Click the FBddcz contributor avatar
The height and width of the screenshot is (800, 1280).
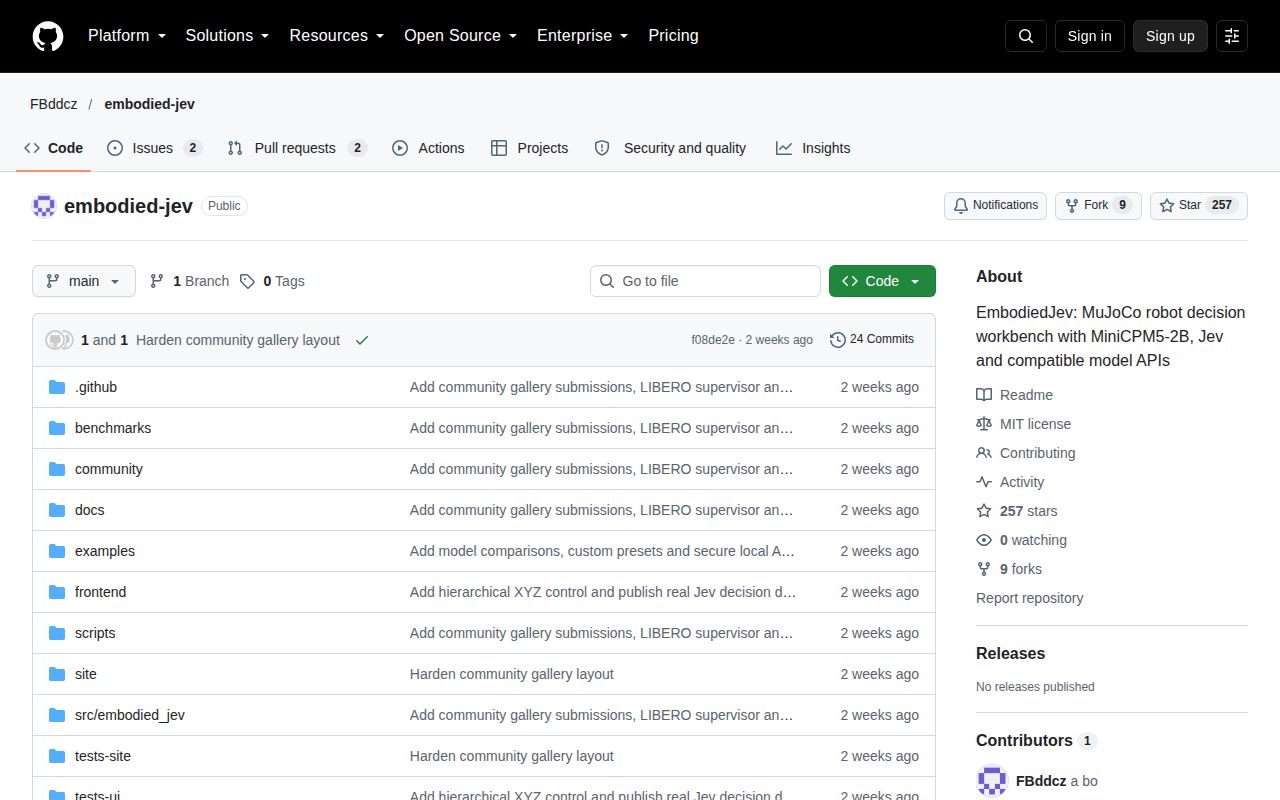pos(992,781)
